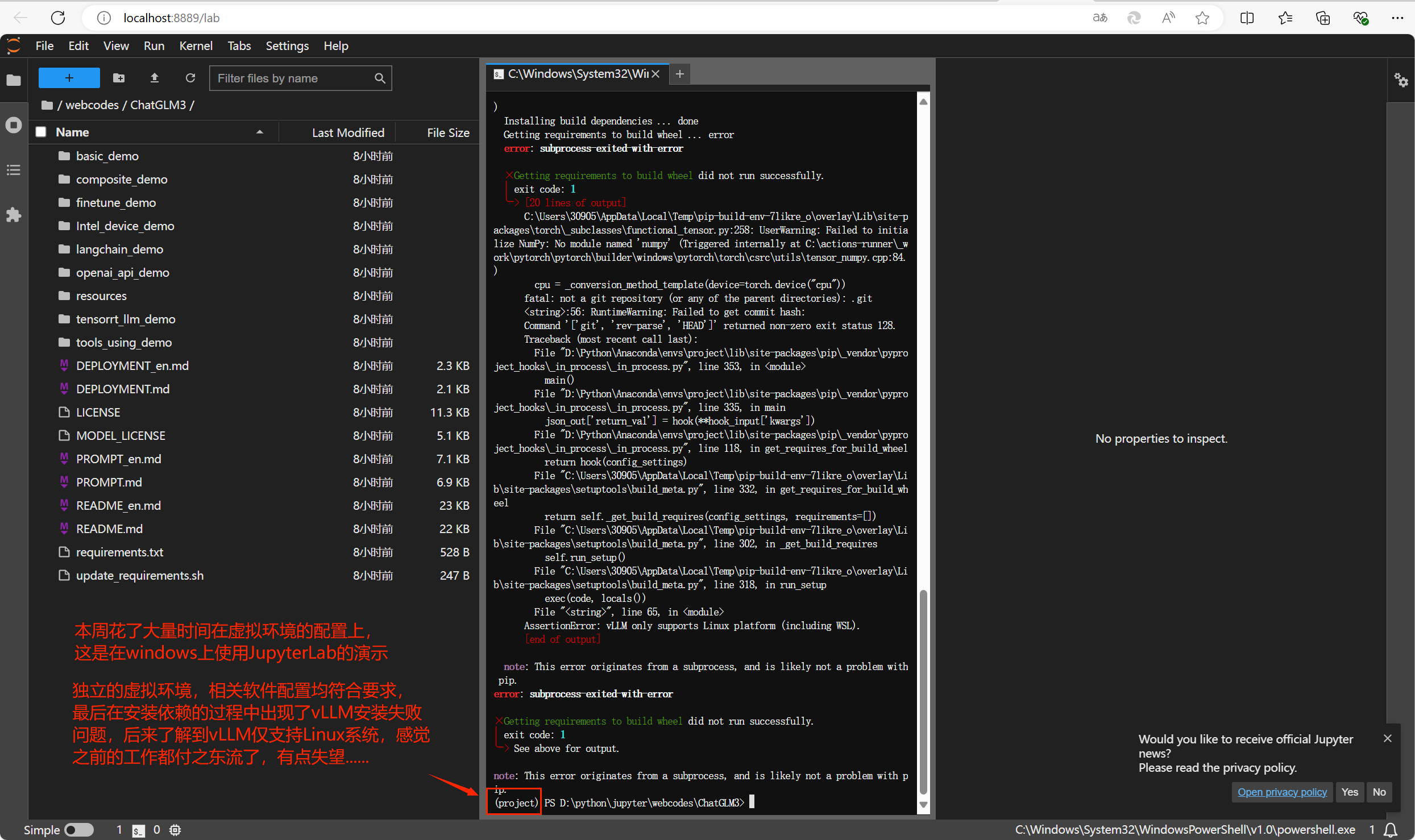This screenshot has width=1415, height=840.
Task: Open browser Favorites list icon
Action: tap(1285, 18)
